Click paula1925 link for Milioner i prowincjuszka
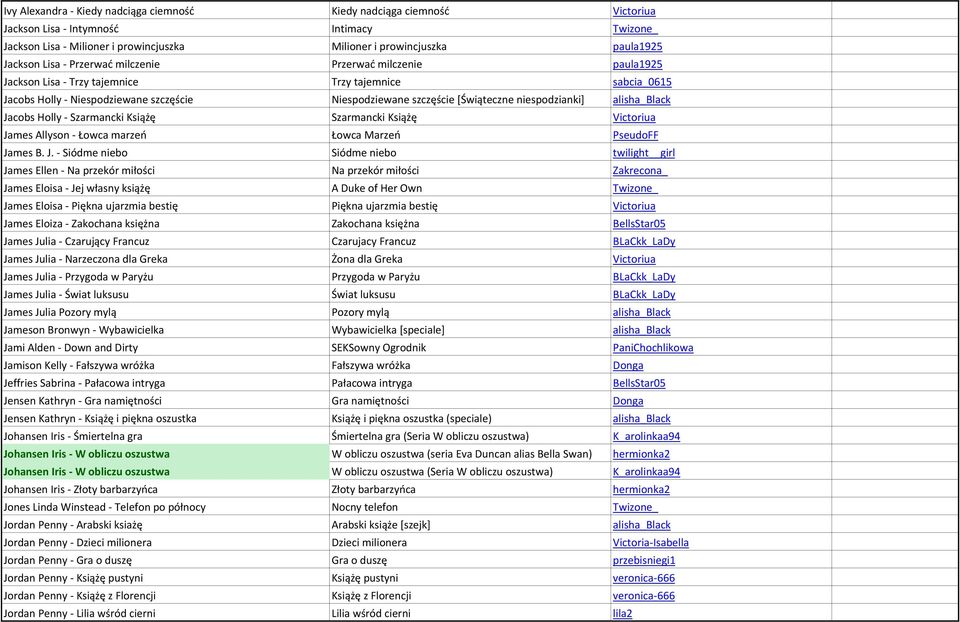This screenshot has height=622, width=960. point(637,47)
